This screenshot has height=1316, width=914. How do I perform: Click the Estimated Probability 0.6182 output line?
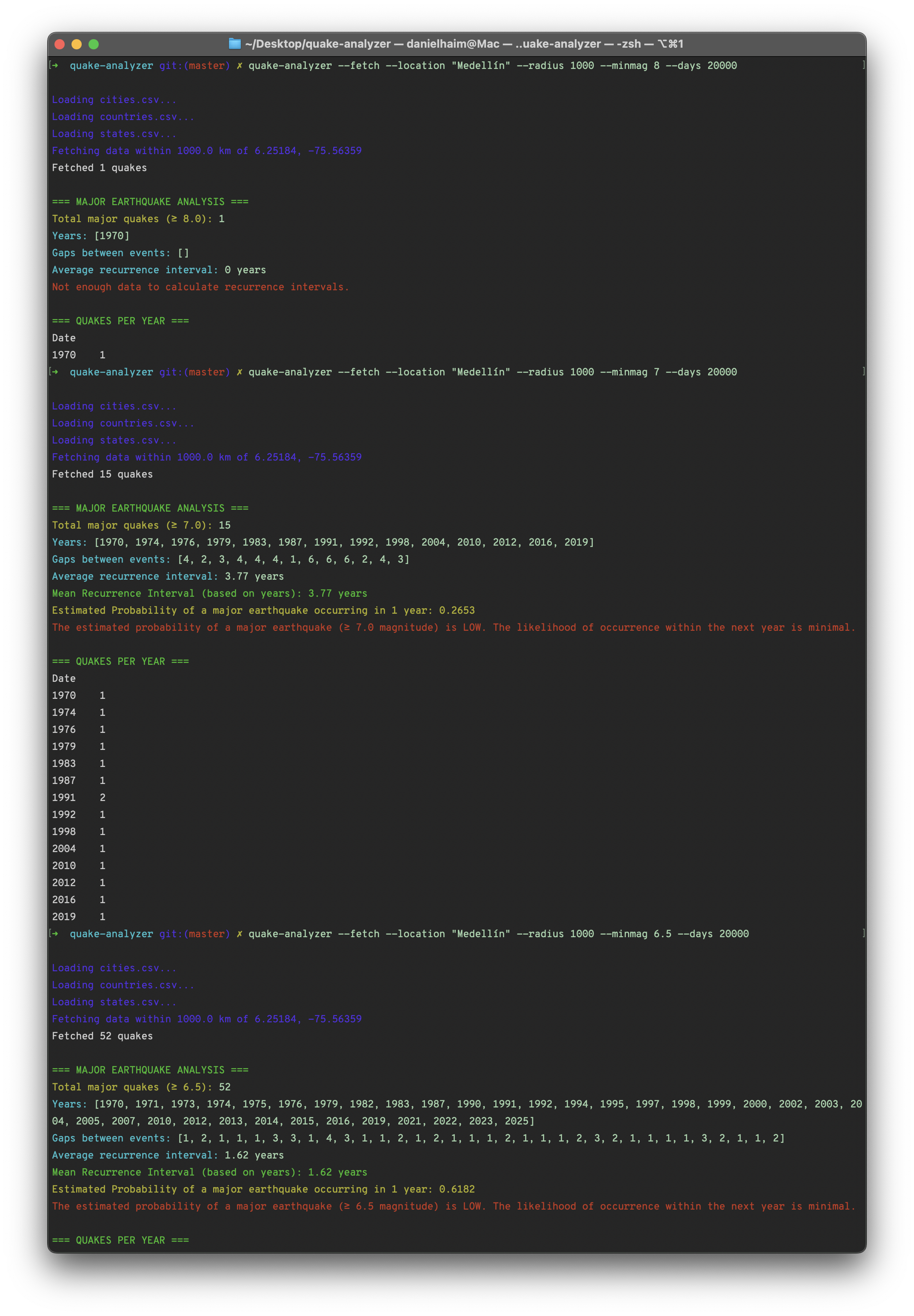(262, 1189)
